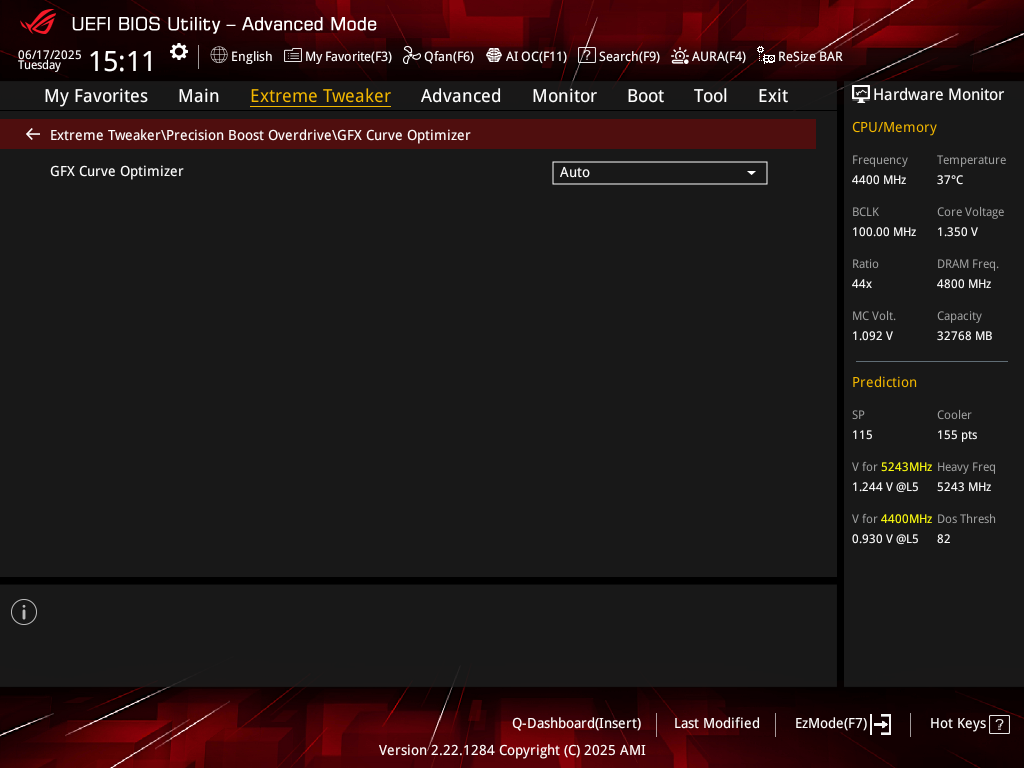This screenshot has width=1024, height=768.
Task: Click the 15:11 clock display
Action: click(x=121, y=61)
